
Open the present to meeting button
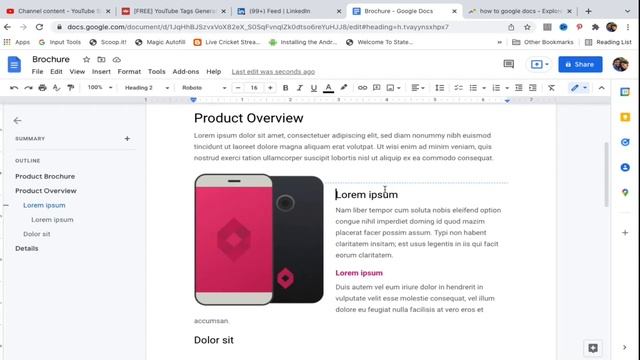(x=540, y=64)
